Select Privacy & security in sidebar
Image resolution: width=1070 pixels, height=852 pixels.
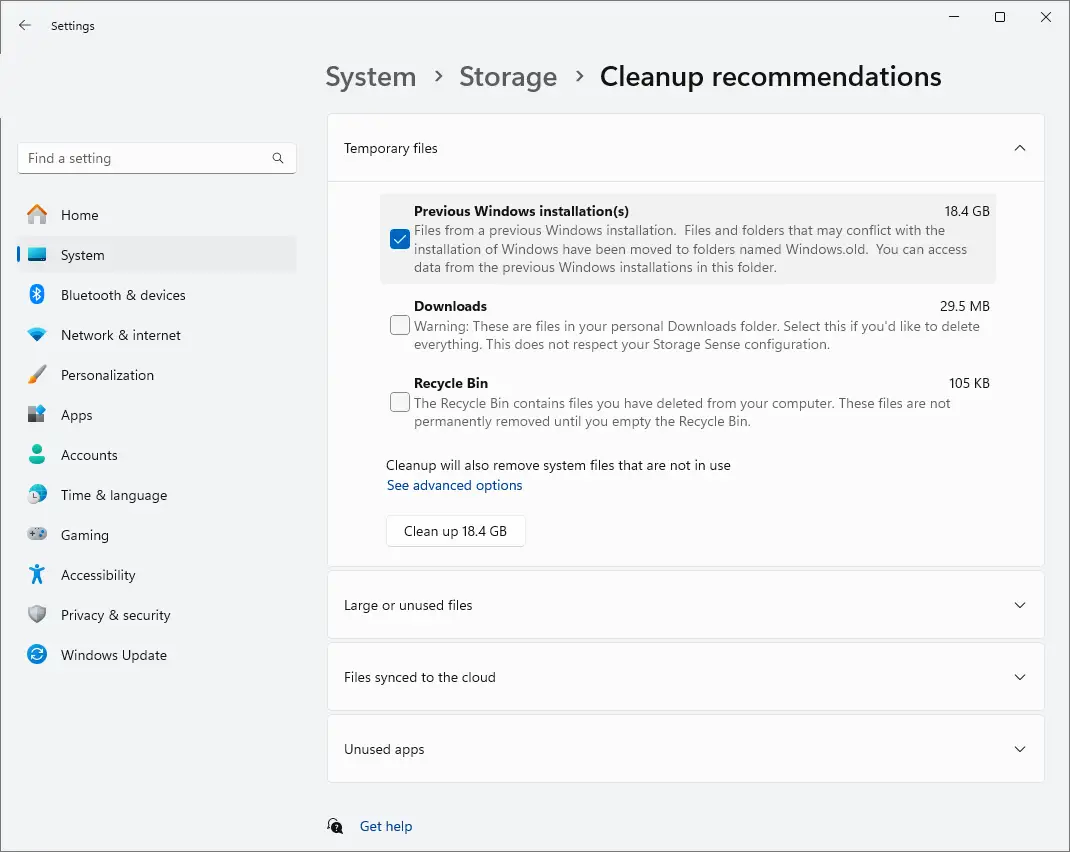pos(157,615)
